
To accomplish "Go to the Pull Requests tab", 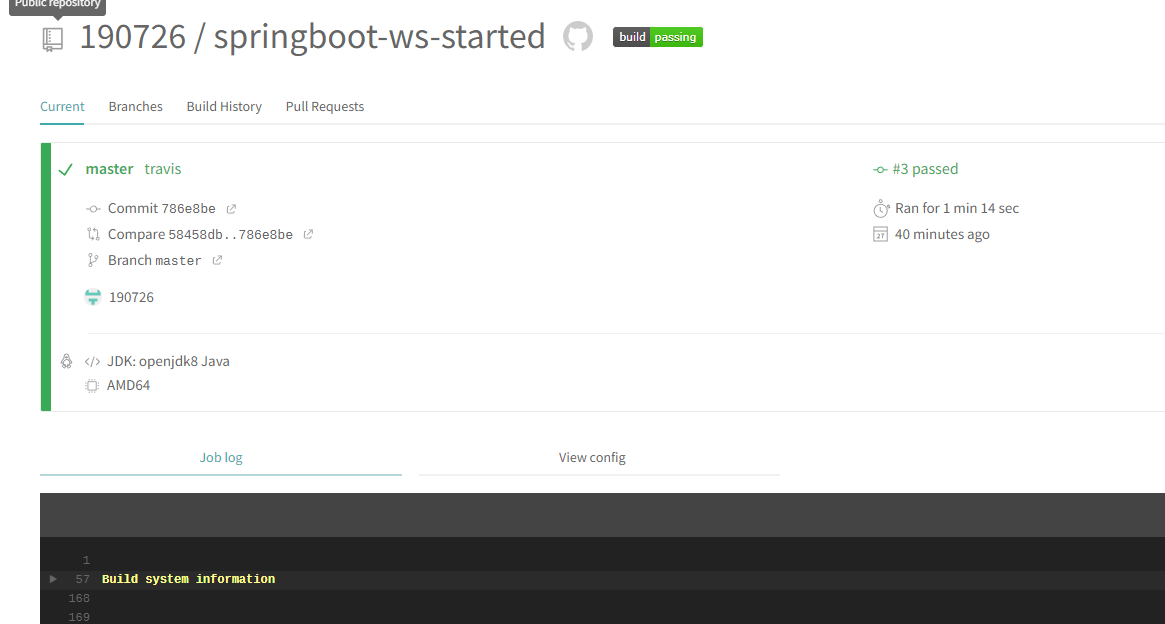I will (324, 107).
